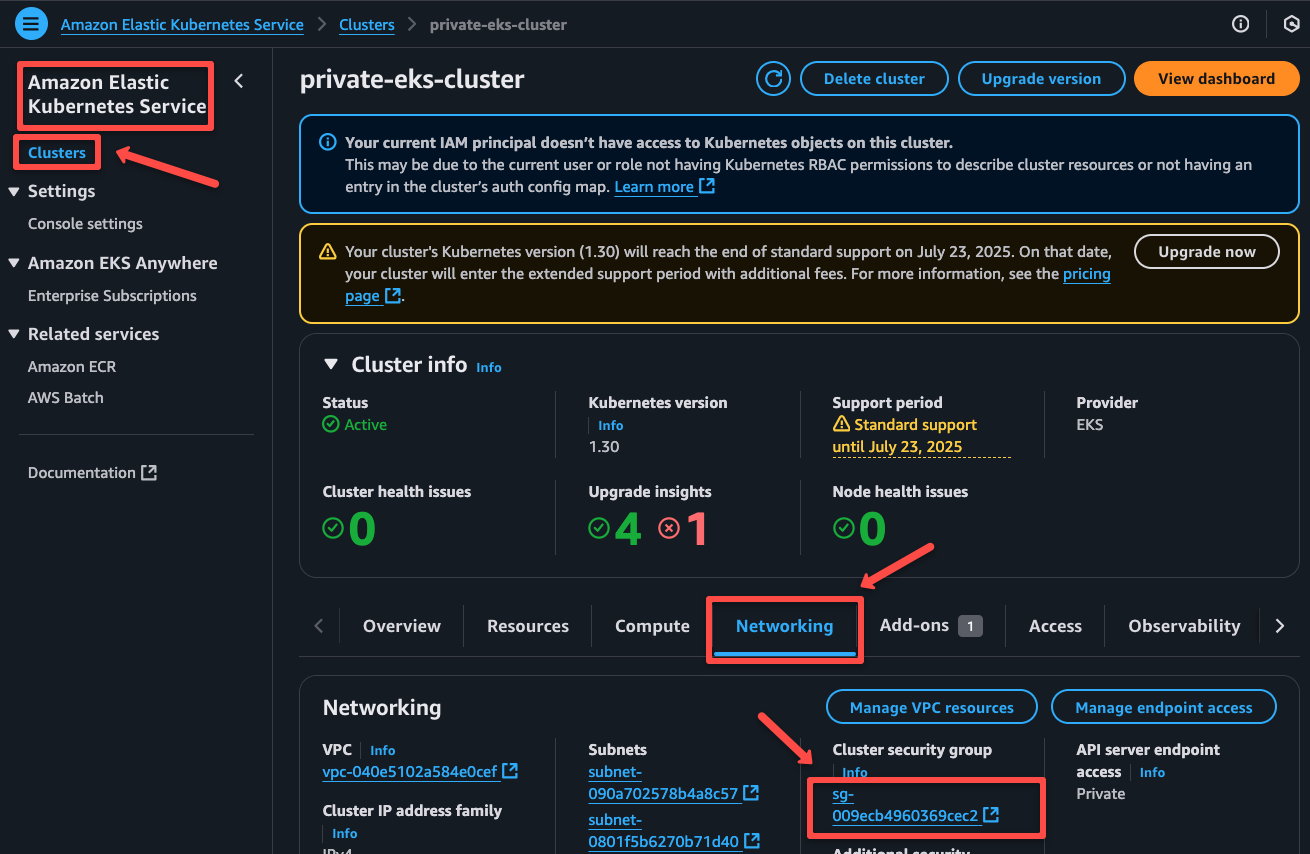Switch to the Access tab
This screenshot has width=1310, height=854.
click(1055, 626)
